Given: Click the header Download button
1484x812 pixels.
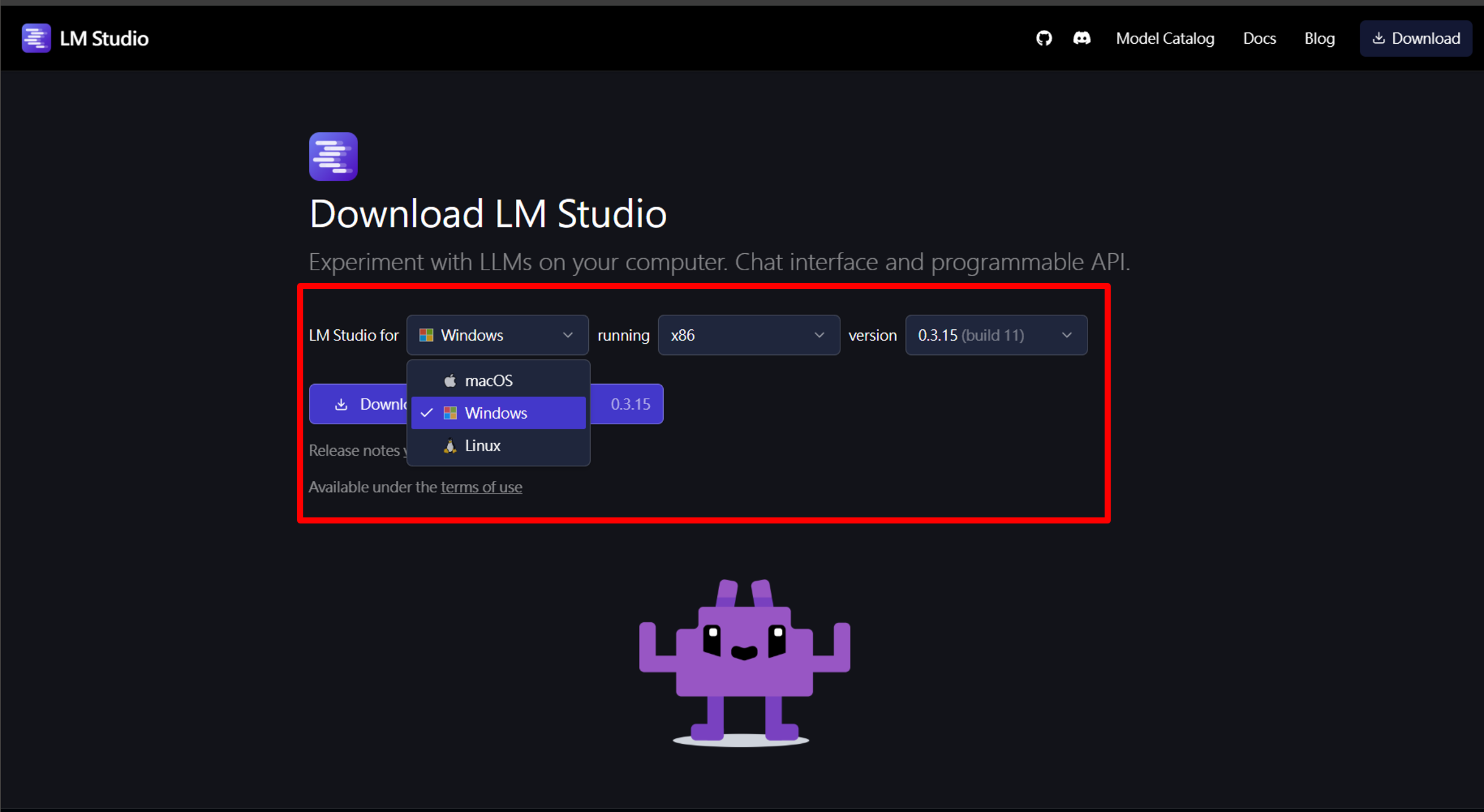Looking at the screenshot, I should point(1415,38).
